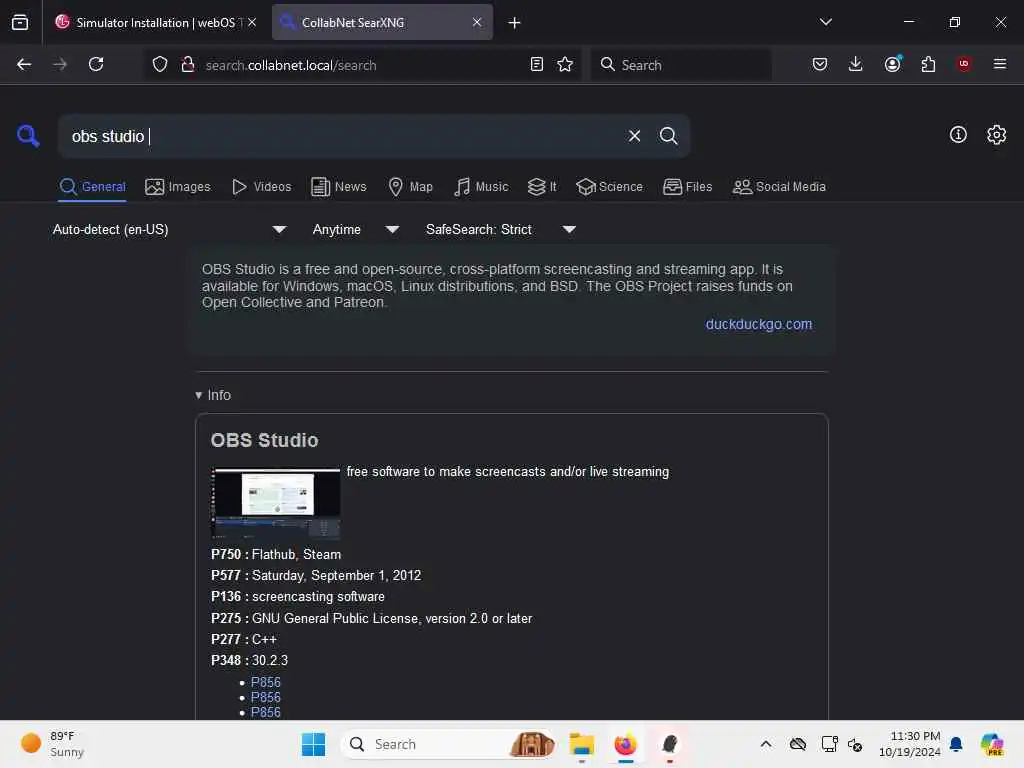
Task: Open the About info icon
Action: coord(958,135)
